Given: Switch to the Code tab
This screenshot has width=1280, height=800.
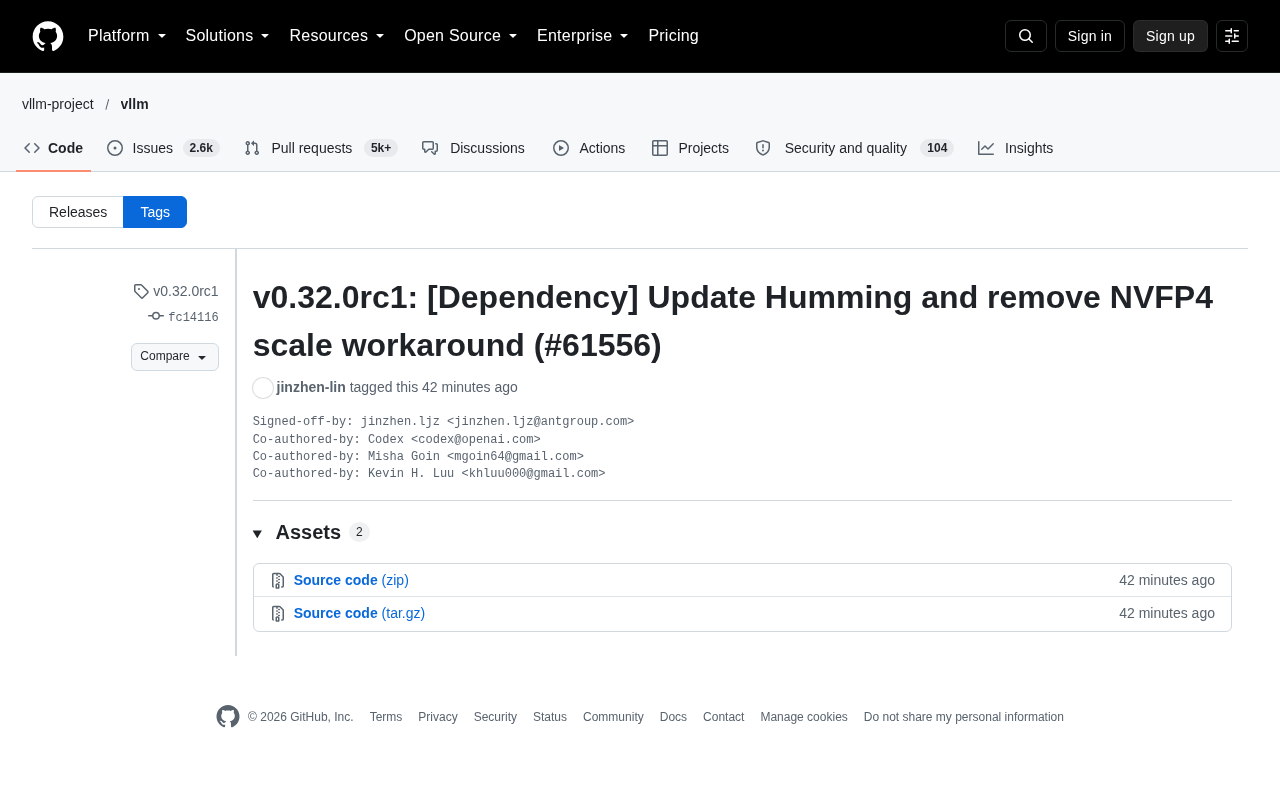Looking at the screenshot, I should pos(53,148).
